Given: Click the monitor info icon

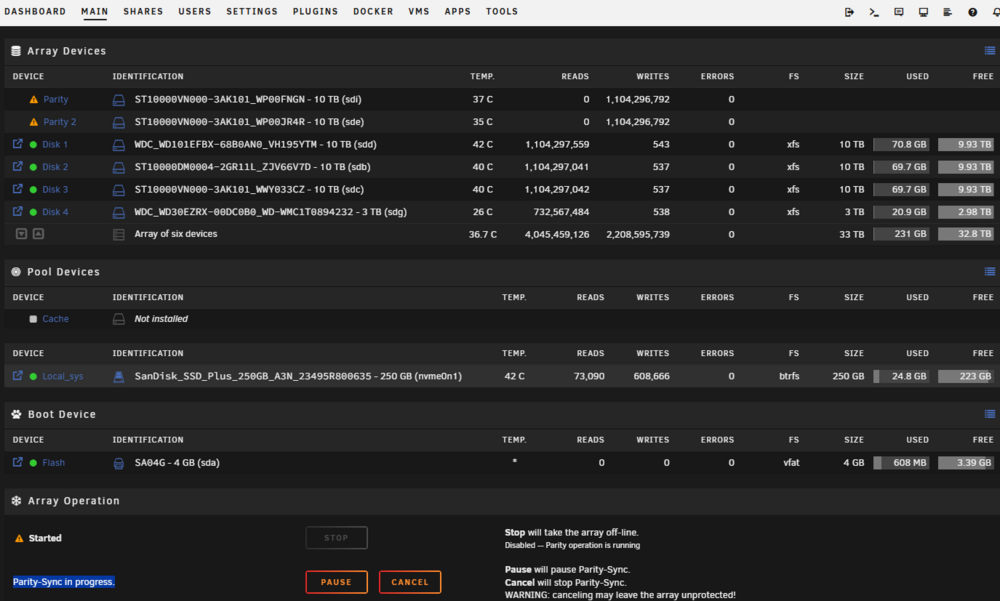Looking at the screenshot, I should (923, 12).
